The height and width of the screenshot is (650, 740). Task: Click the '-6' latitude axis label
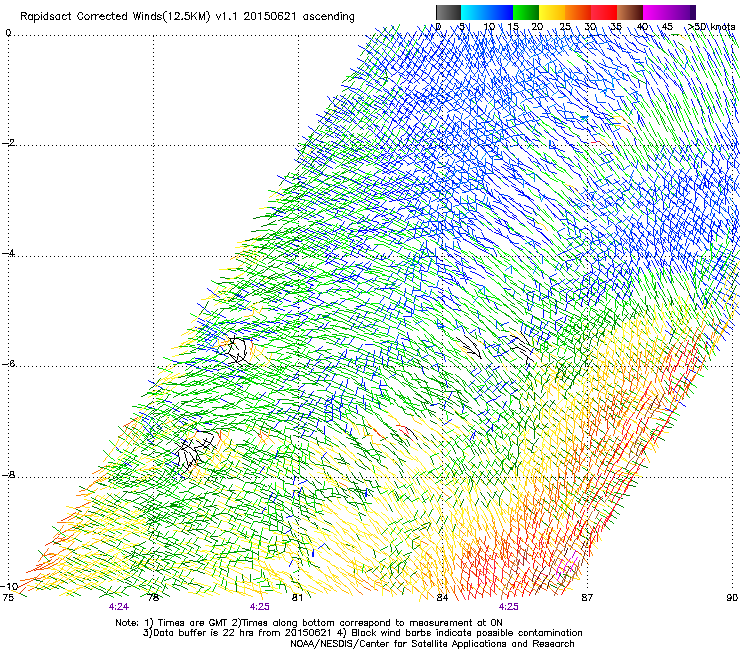(8, 363)
